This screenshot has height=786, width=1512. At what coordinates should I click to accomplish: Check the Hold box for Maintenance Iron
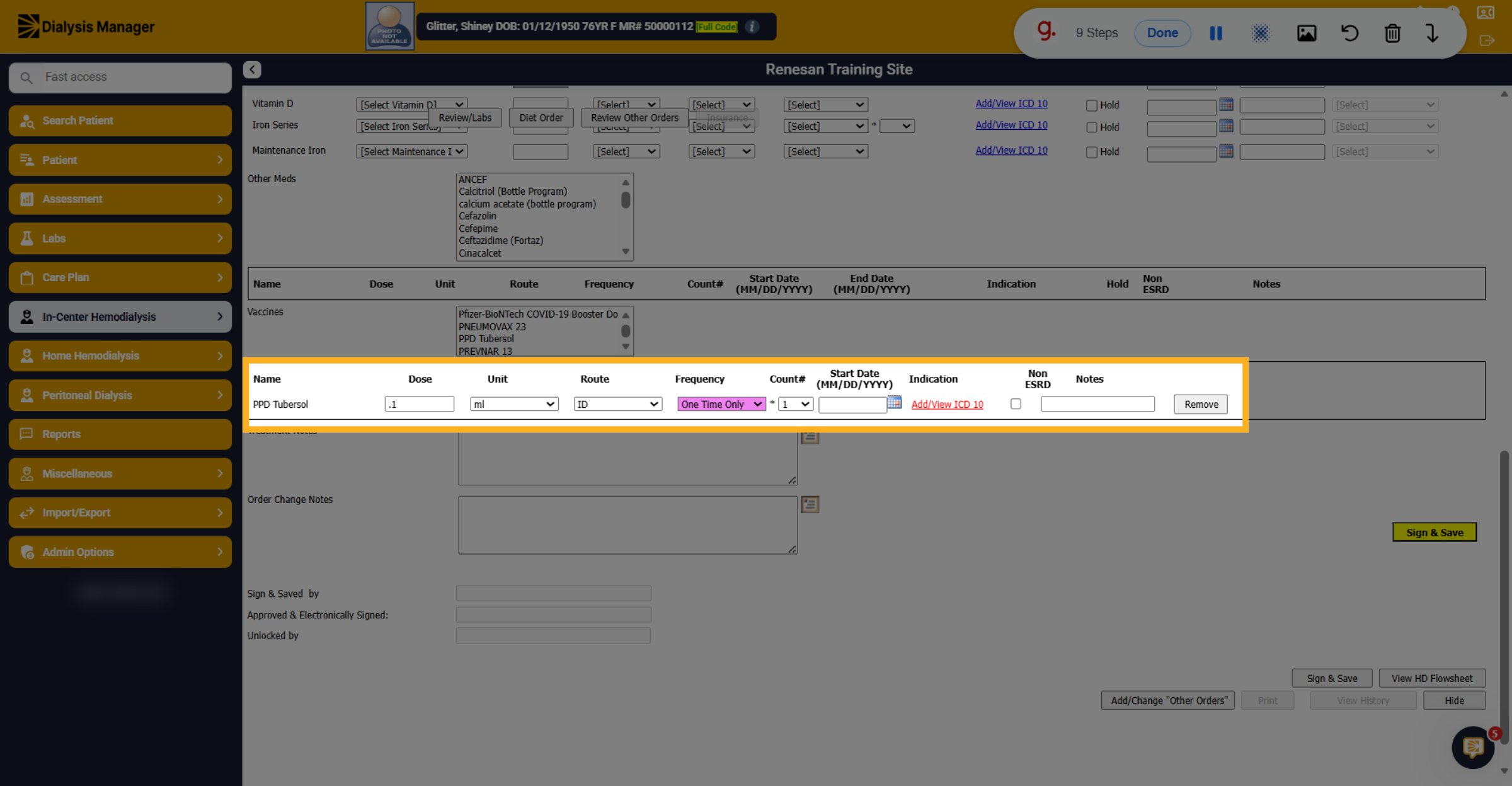[1092, 152]
